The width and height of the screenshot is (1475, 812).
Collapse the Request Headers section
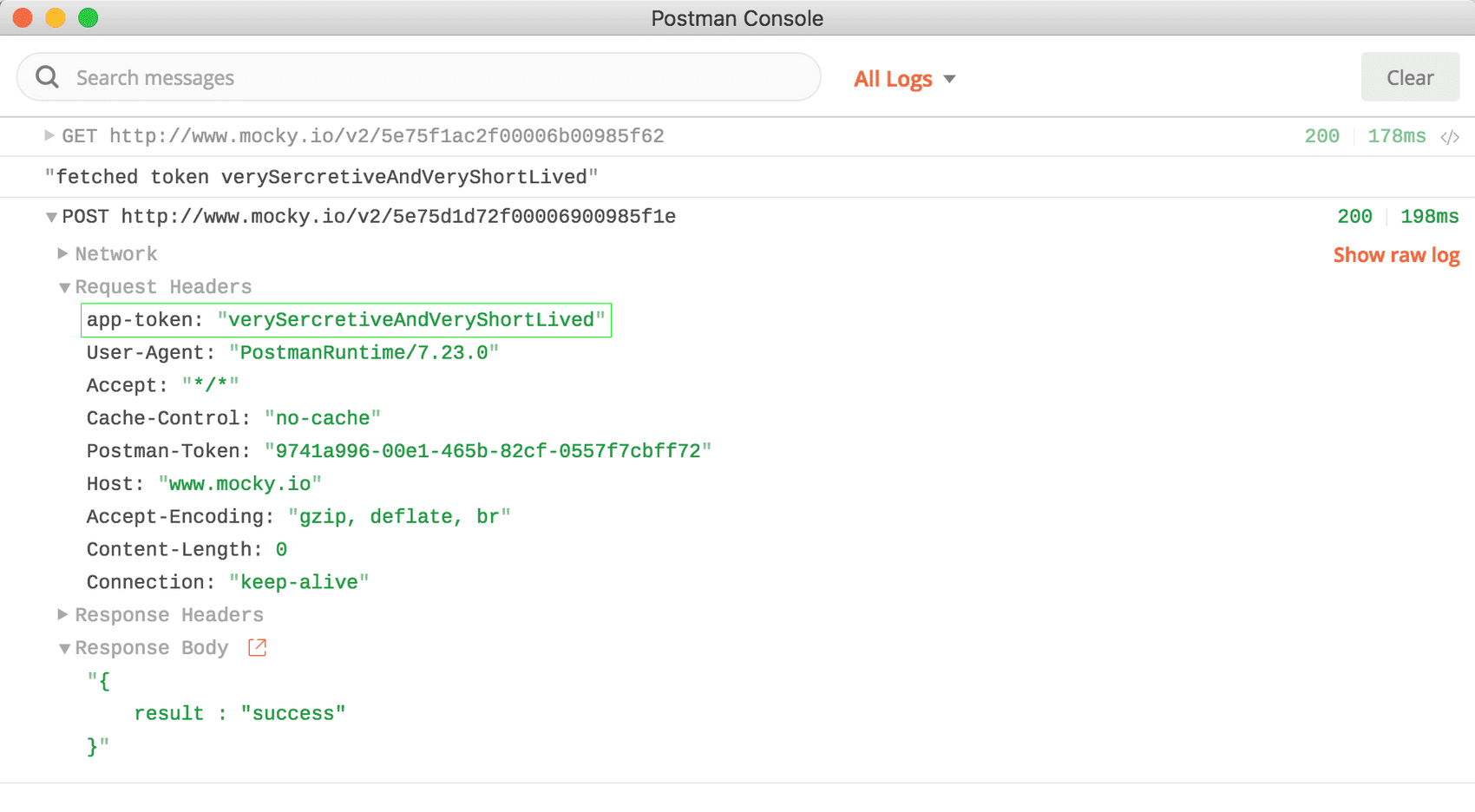64,286
